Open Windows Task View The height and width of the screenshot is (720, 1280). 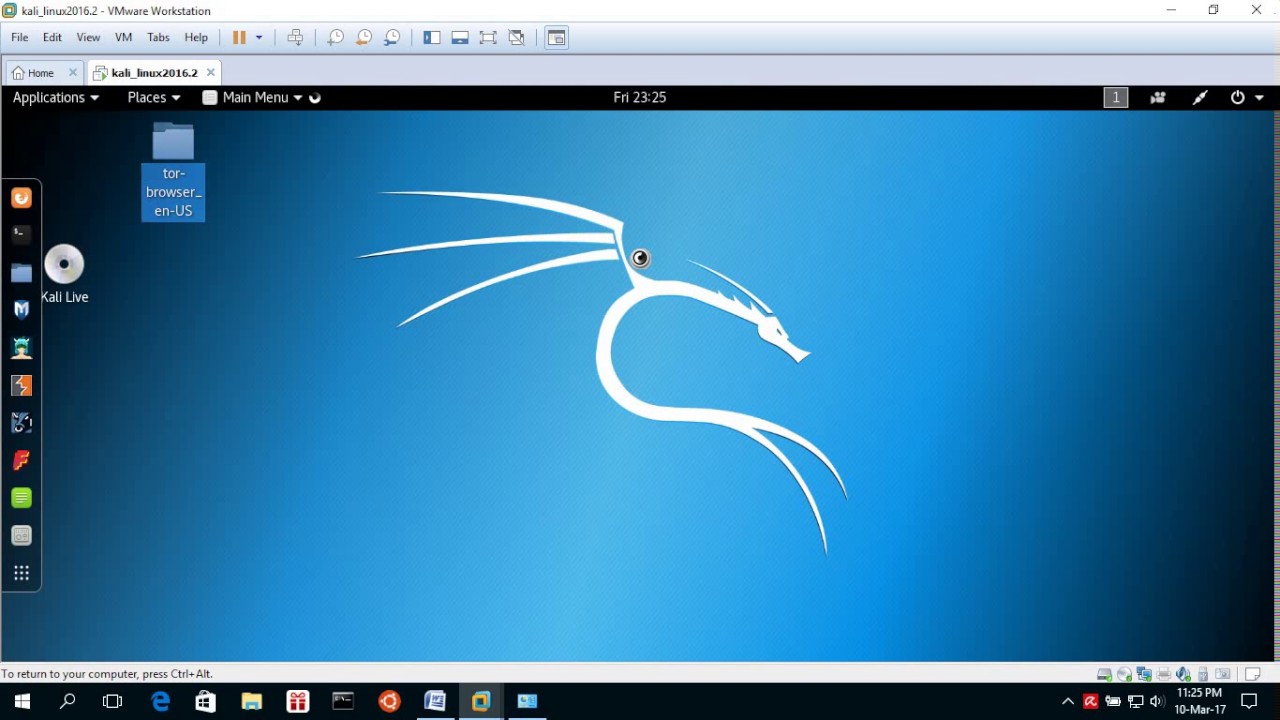(x=112, y=701)
